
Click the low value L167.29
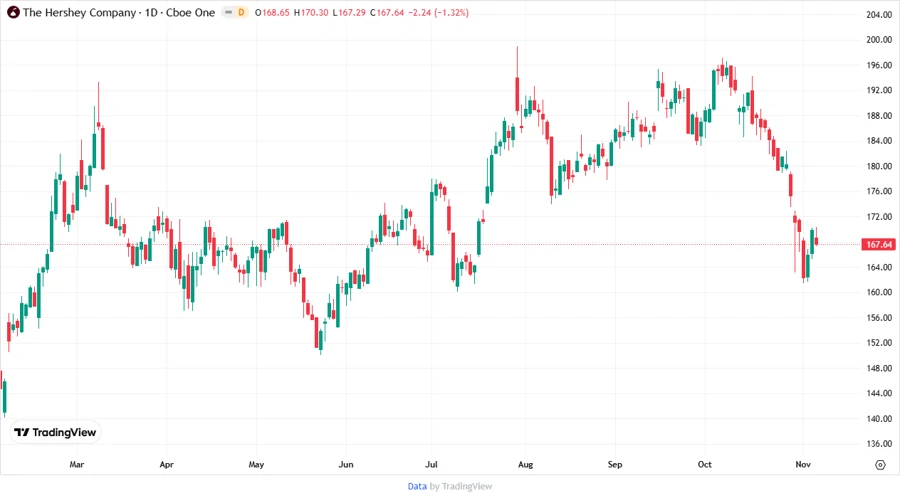click(x=349, y=13)
